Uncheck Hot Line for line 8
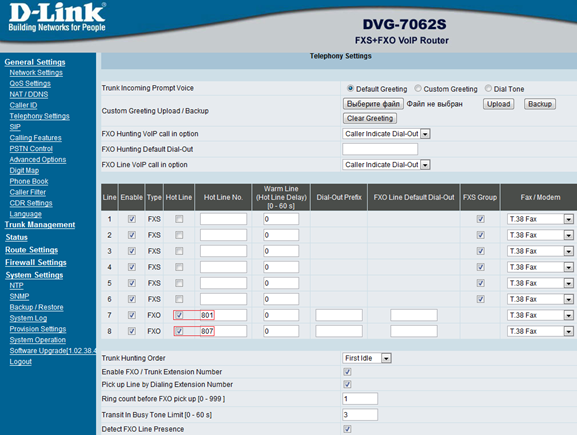Viewport: 577px width, 435px height. [179, 331]
